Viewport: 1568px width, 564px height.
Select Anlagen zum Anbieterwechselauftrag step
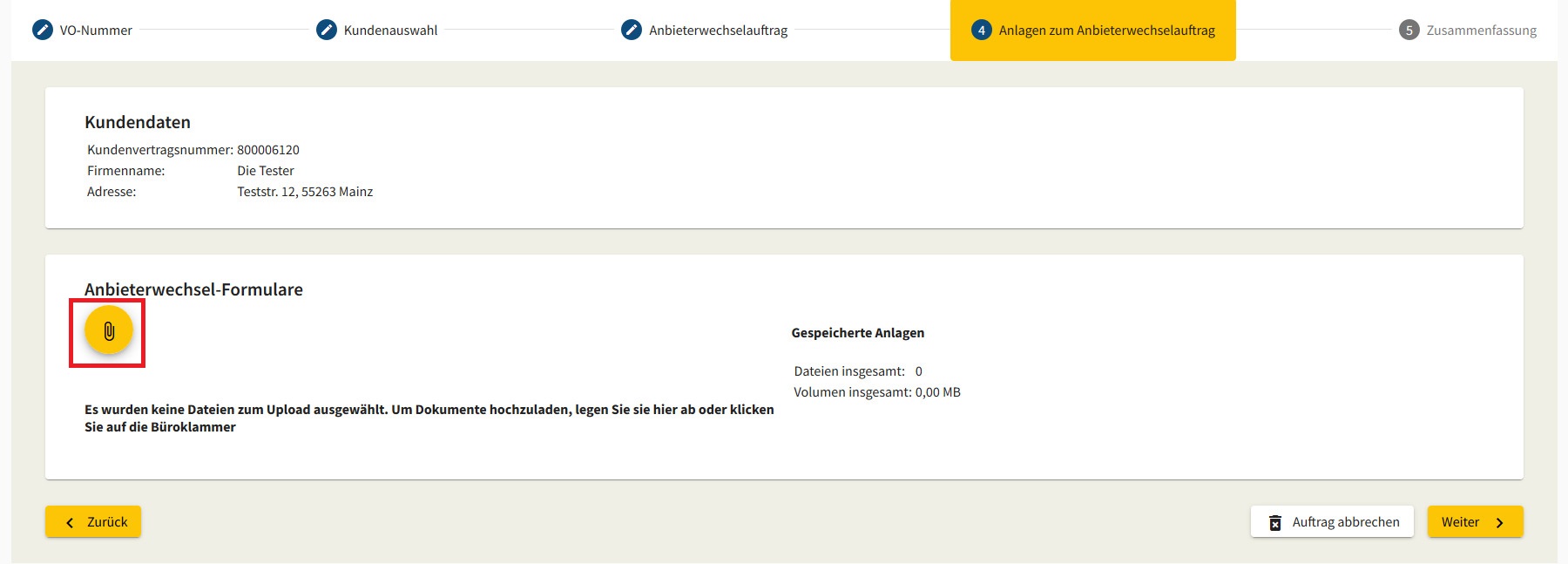pyautogui.click(x=1093, y=30)
